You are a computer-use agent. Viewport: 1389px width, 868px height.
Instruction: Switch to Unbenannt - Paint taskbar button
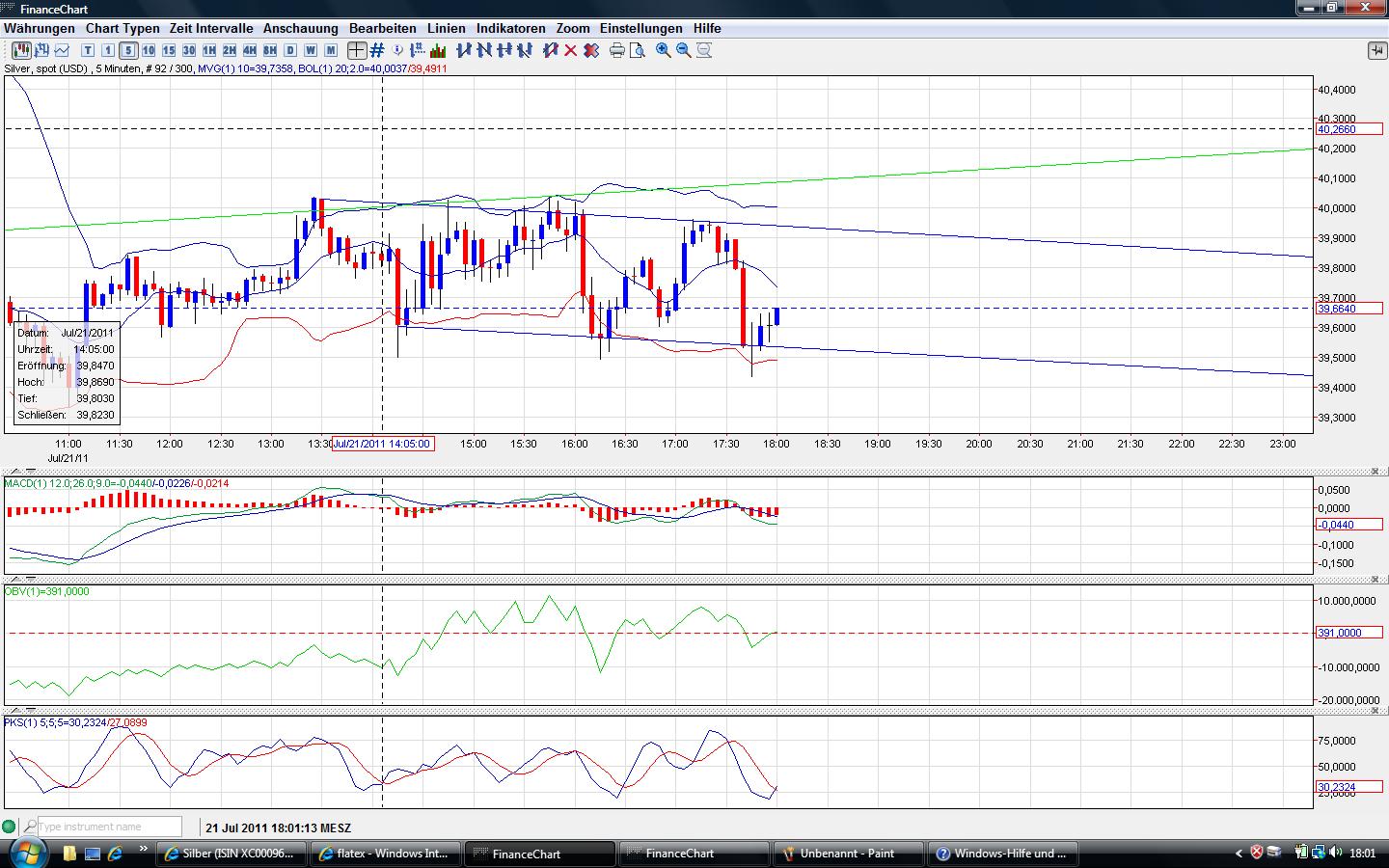point(847,854)
